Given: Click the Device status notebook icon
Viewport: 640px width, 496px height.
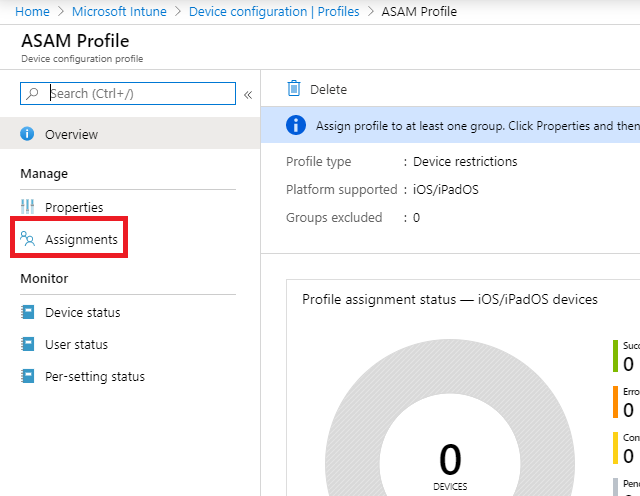Looking at the screenshot, I should click(27, 312).
